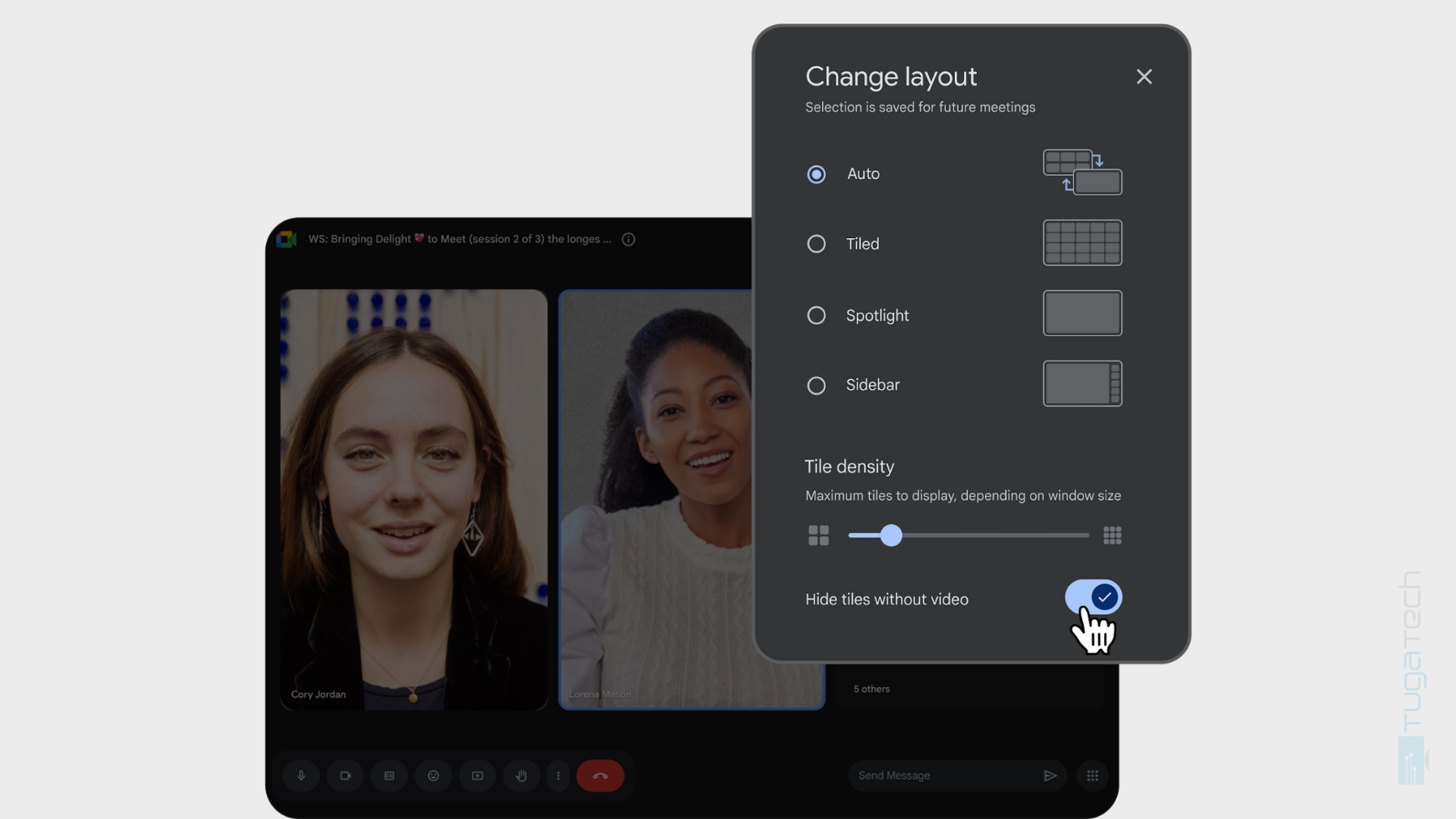The image size is (1456, 819).
Task: Click the Auto layout preview icon
Action: point(1082,172)
